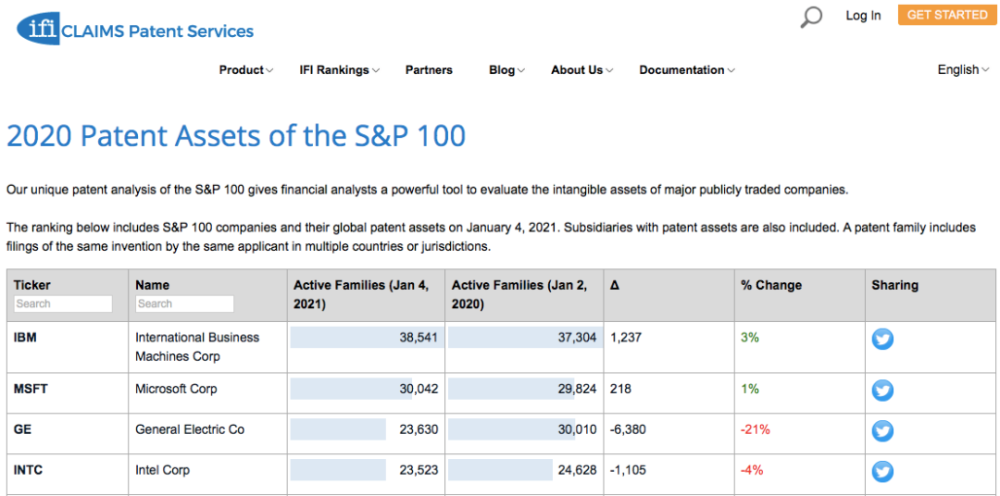Click the -6,380 delta value
This screenshot has height=496, width=1000.
coord(628,430)
